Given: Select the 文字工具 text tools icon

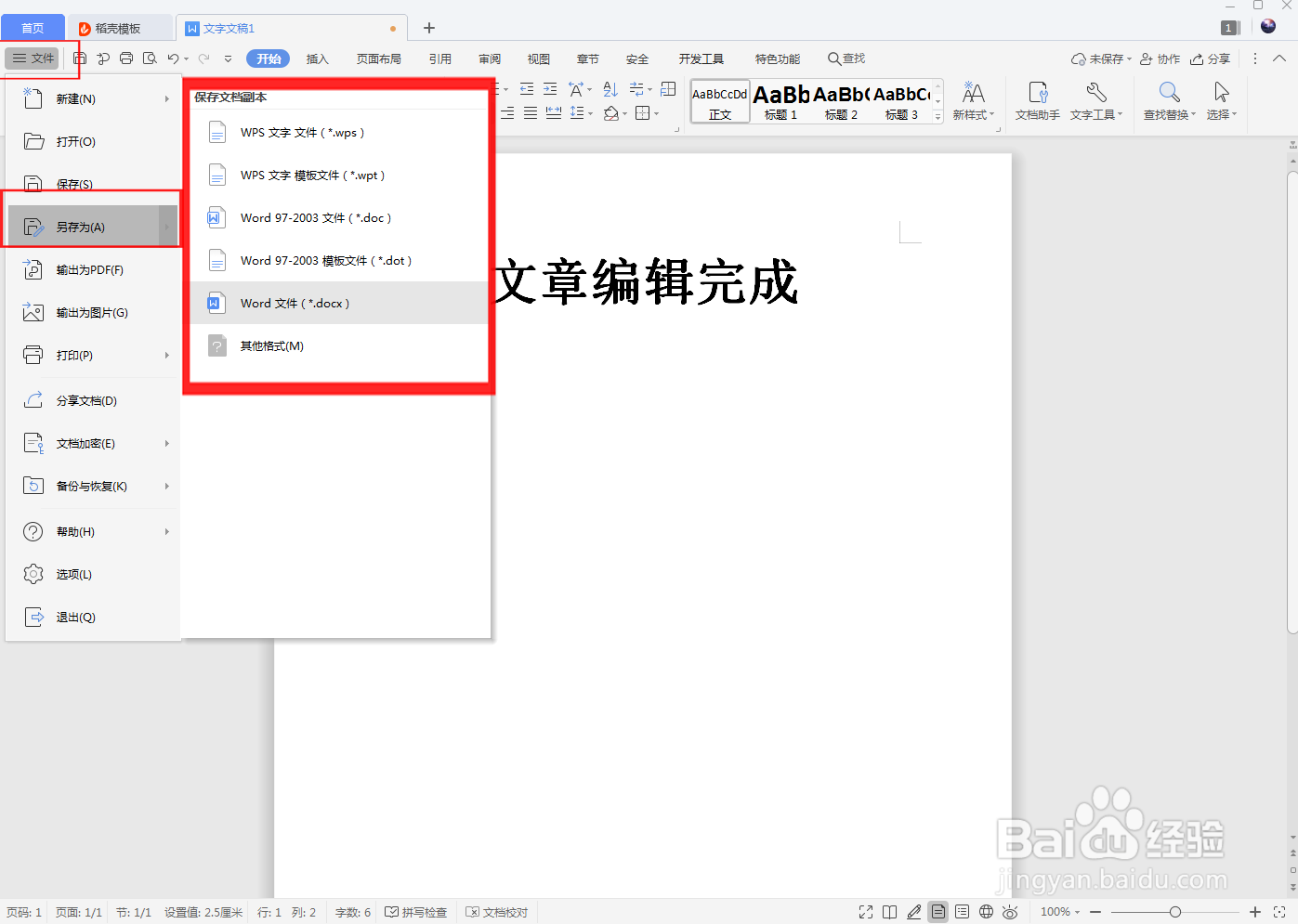Looking at the screenshot, I should click(x=1096, y=100).
